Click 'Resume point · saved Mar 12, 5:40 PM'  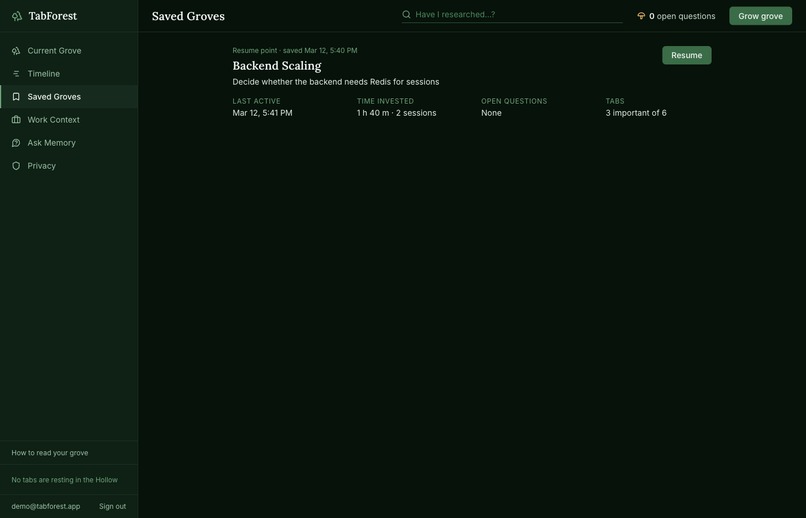point(295,50)
